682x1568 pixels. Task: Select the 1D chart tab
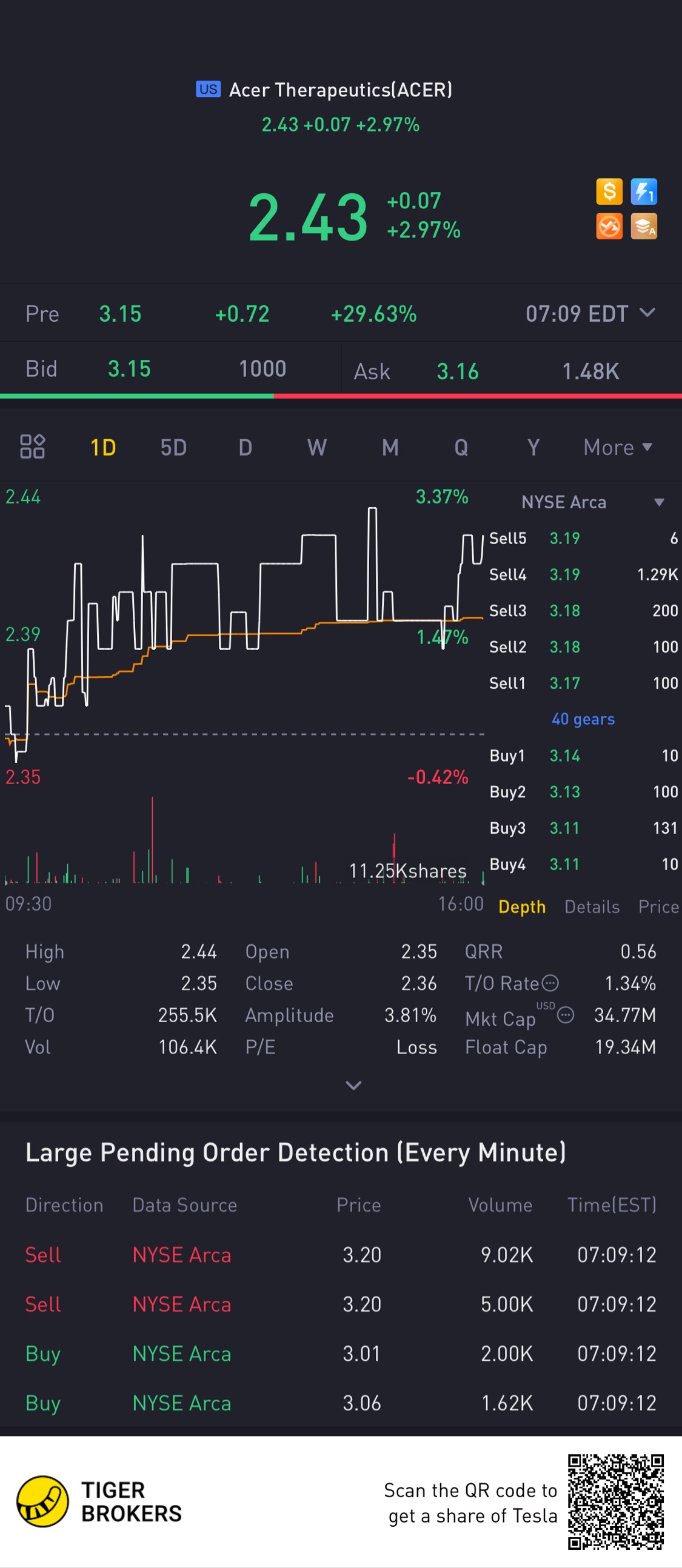[x=103, y=447]
